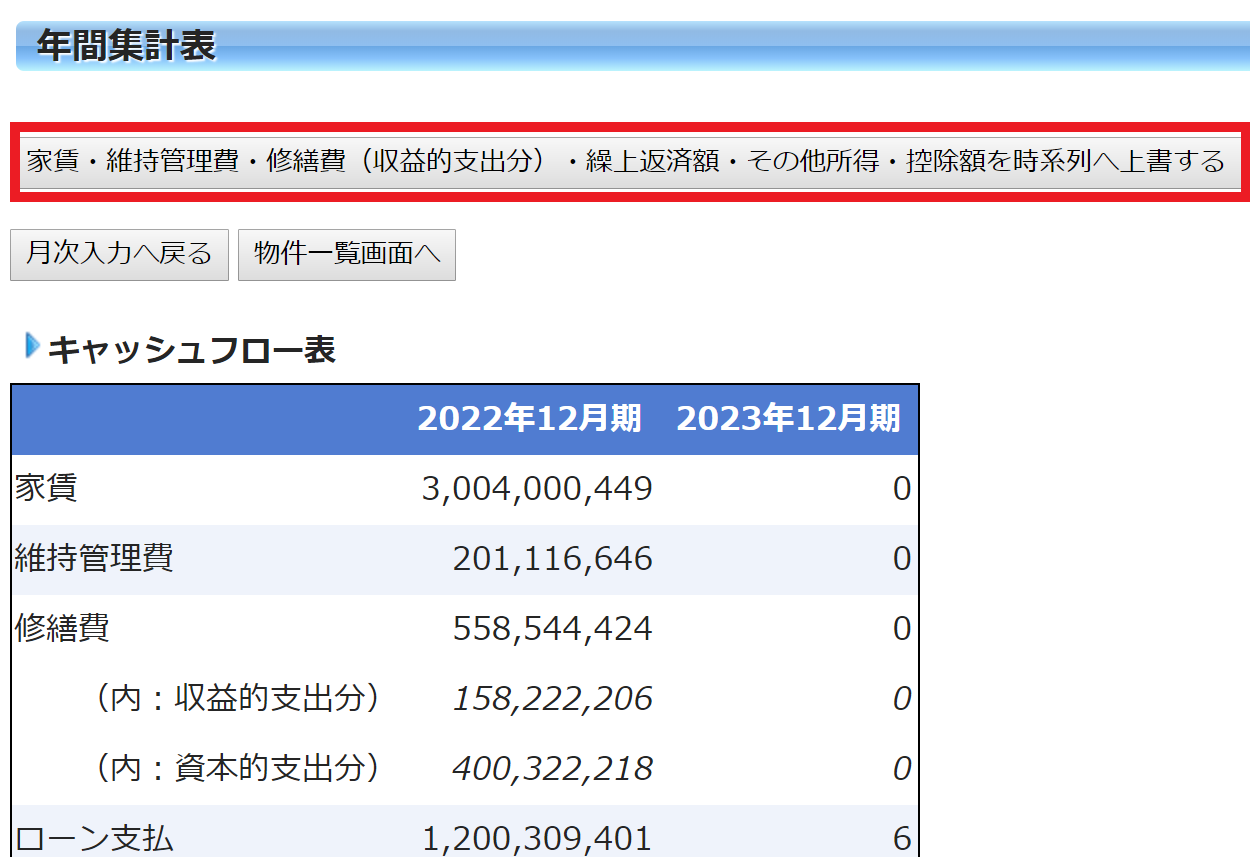Select the 年間集計表 page heading

click(126, 46)
